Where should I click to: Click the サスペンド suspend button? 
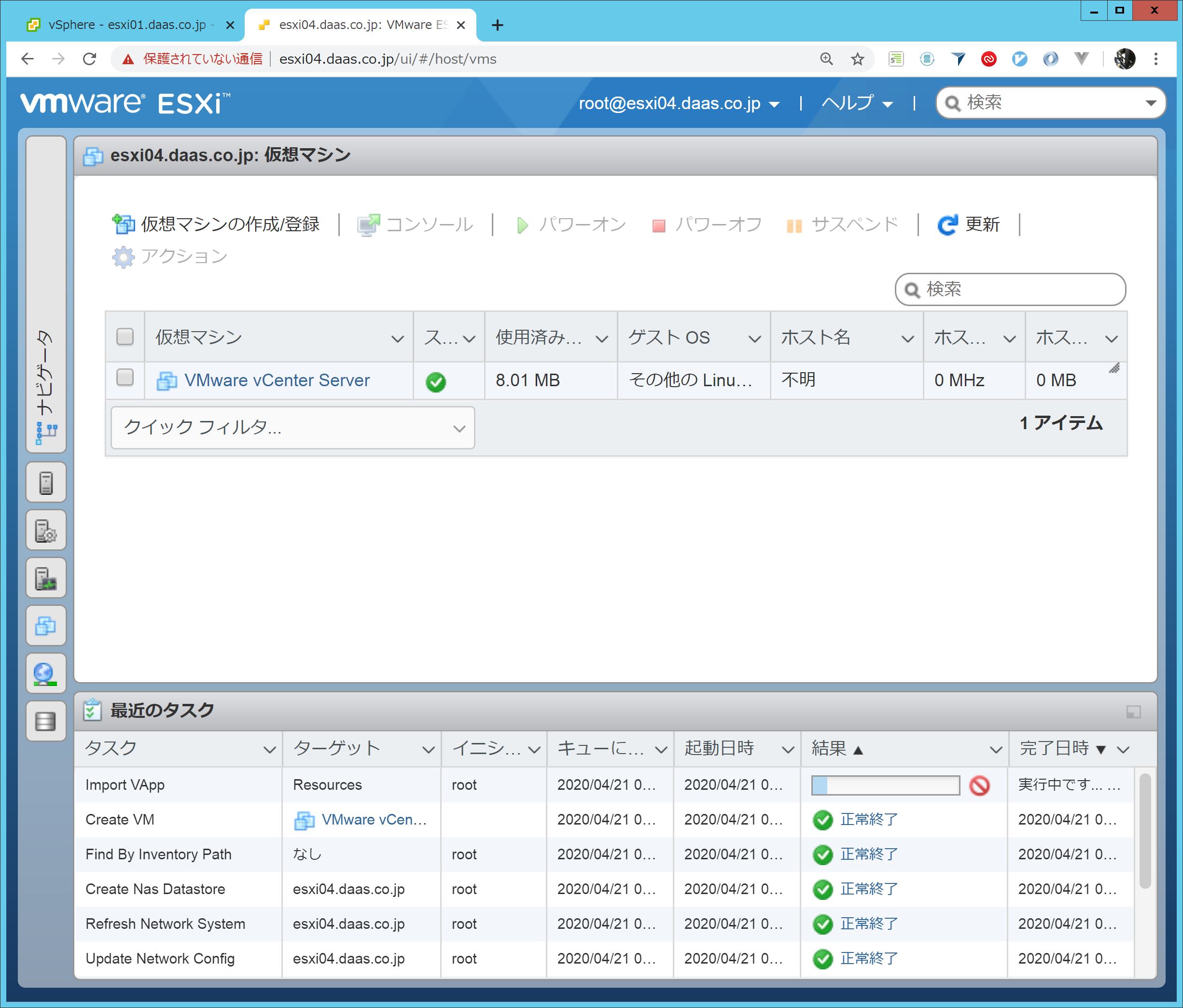pos(842,224)
